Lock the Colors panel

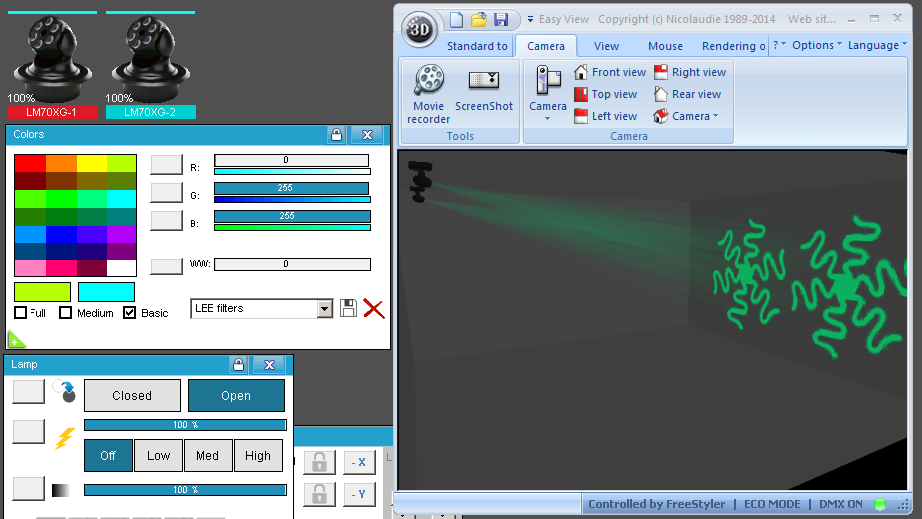(x=336, y=135)
